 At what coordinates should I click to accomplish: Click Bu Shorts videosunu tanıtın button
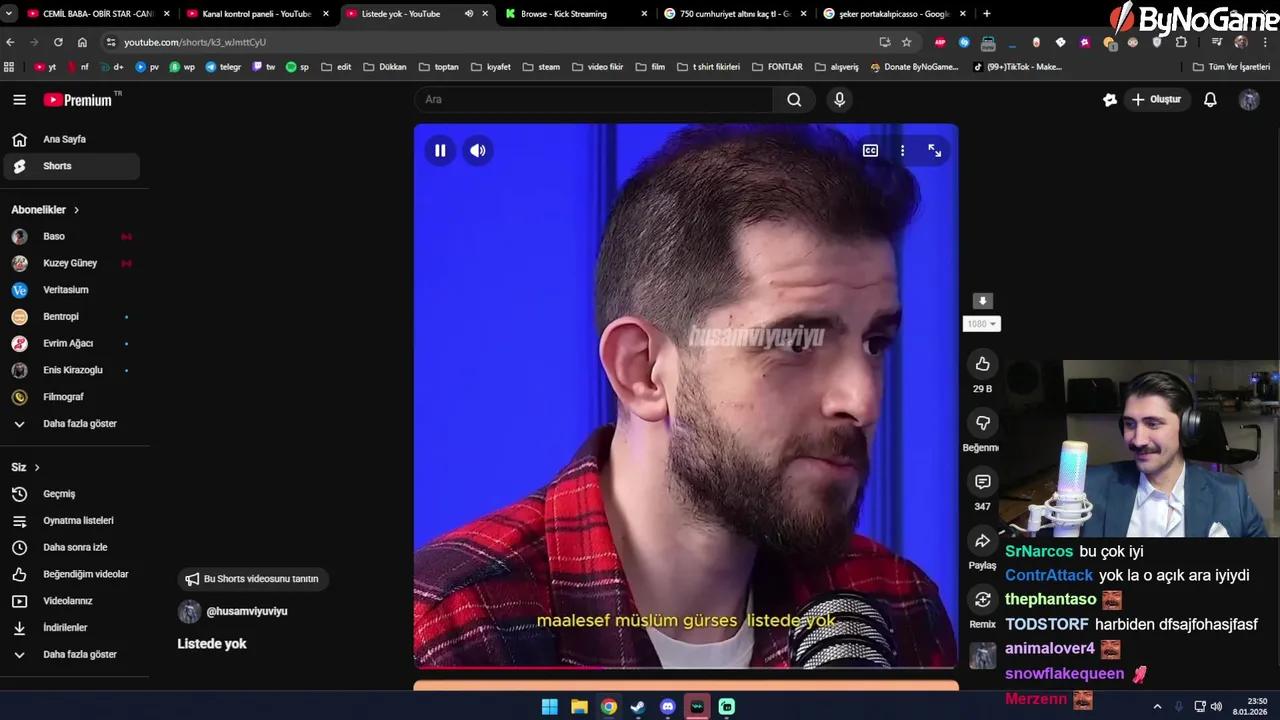(x=252, y=579)
